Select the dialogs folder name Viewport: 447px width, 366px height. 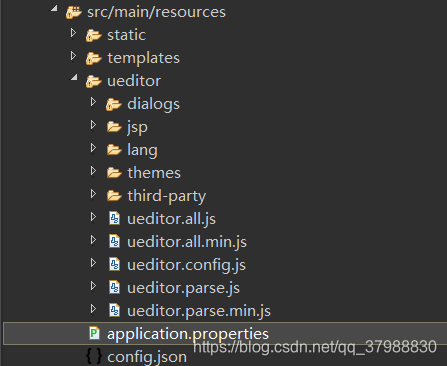tap(153, 104)
